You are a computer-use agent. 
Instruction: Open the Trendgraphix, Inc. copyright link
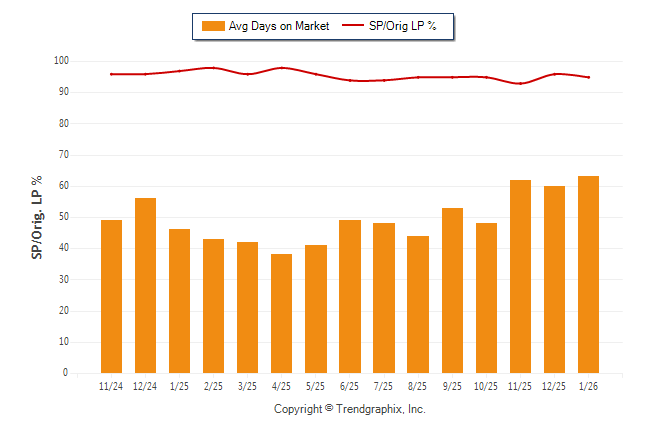[x=349, y=409]
